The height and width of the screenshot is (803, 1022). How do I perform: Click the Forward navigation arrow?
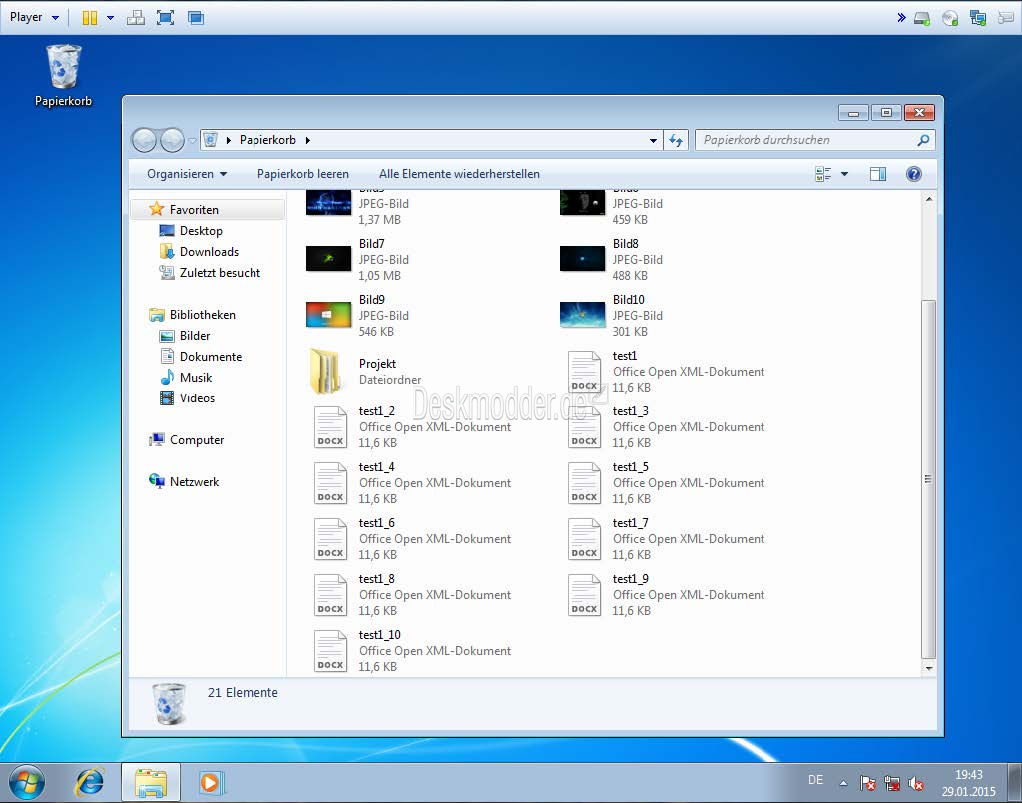pos(172,140)
